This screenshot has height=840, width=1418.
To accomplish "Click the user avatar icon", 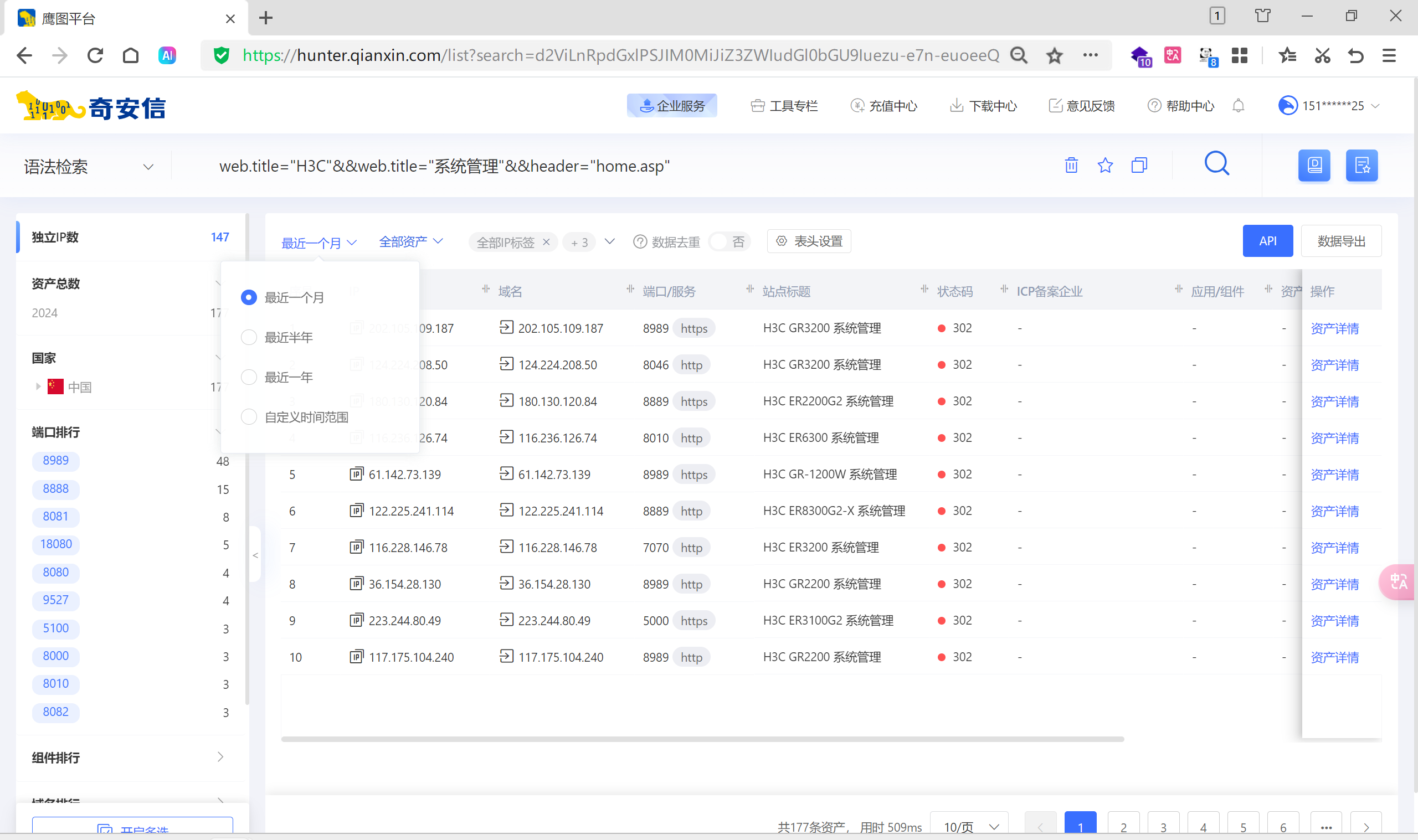I will pyautogui.click(x=1287, y=106).
